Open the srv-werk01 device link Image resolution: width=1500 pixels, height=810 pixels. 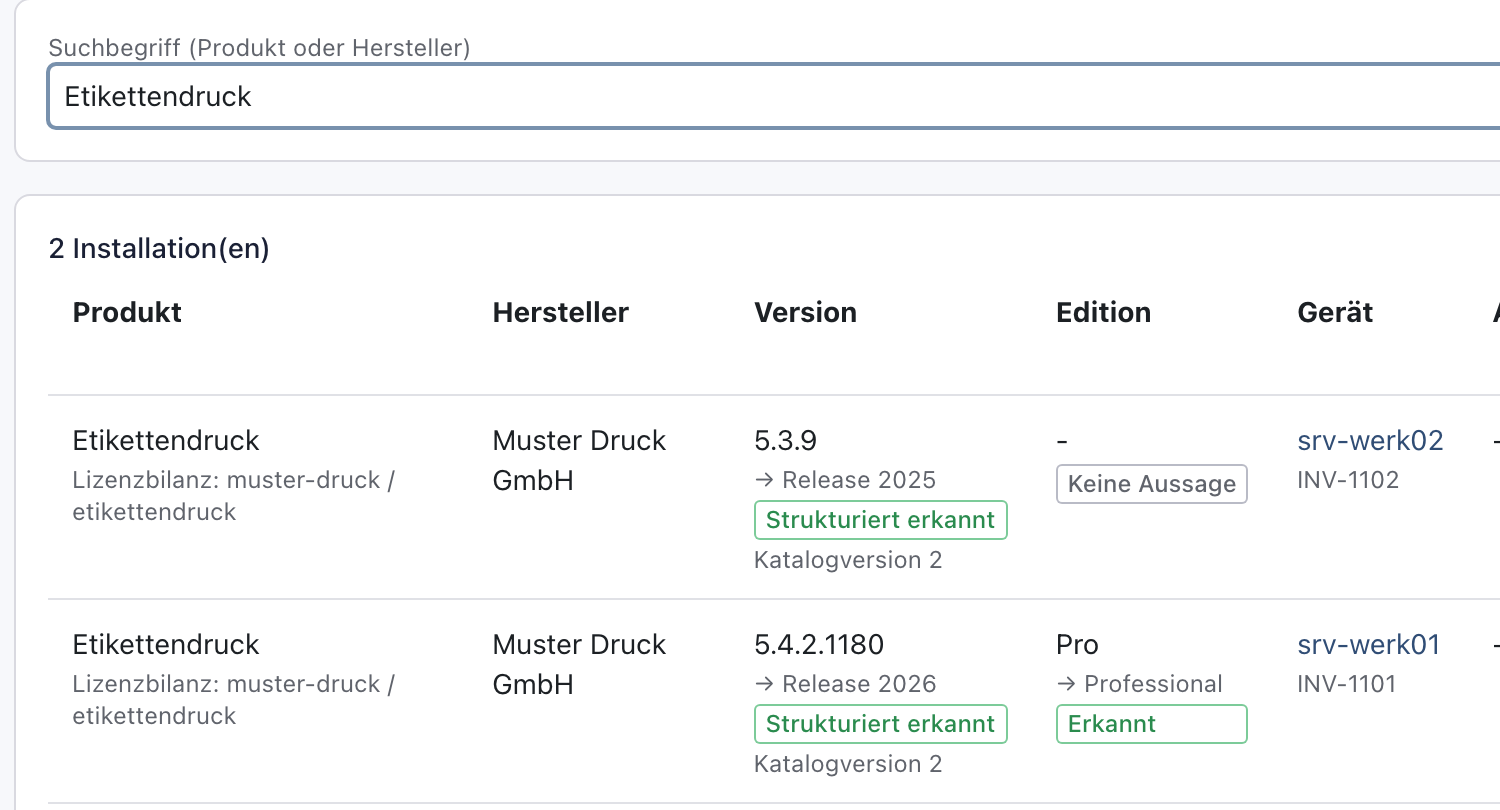click(x=1368, y=644)
